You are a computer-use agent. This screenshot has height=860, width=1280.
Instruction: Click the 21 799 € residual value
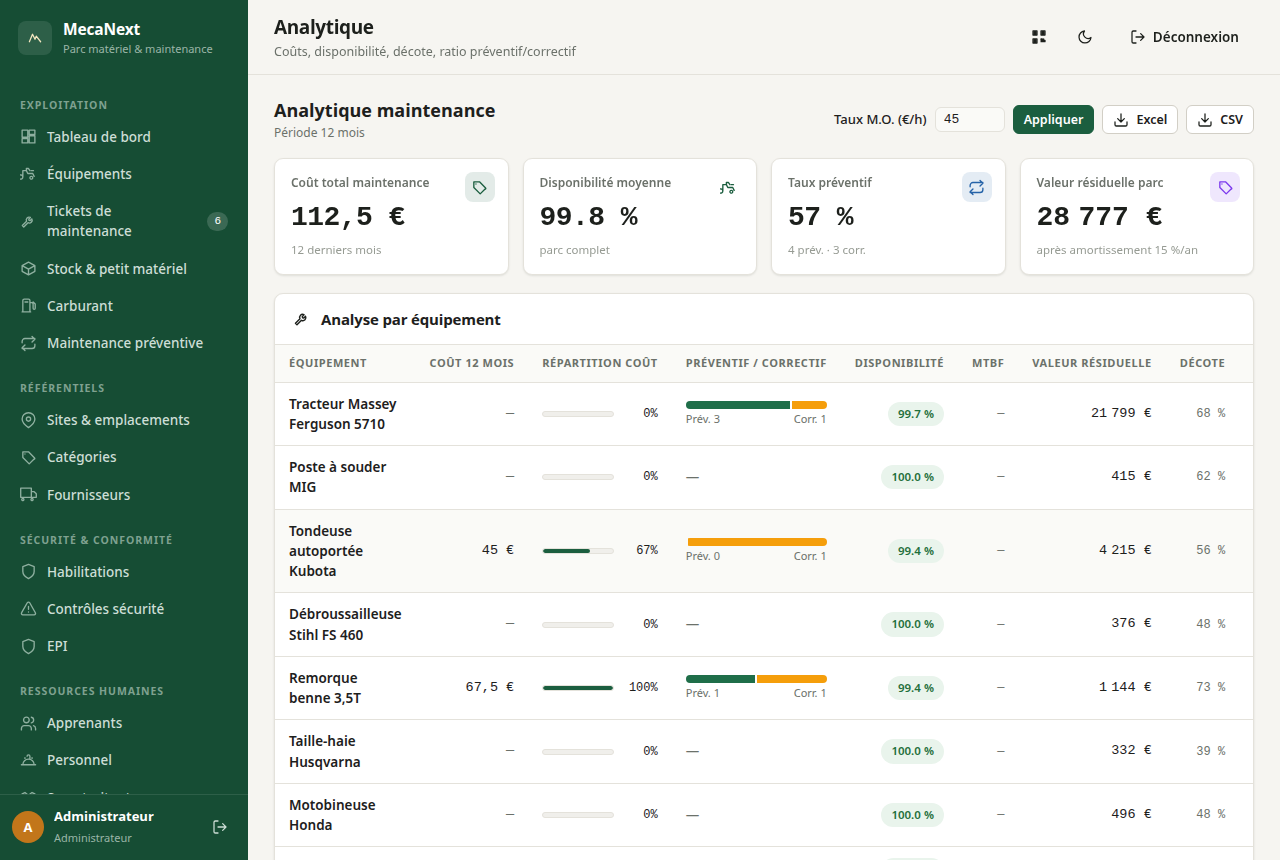click(1121, 413)
